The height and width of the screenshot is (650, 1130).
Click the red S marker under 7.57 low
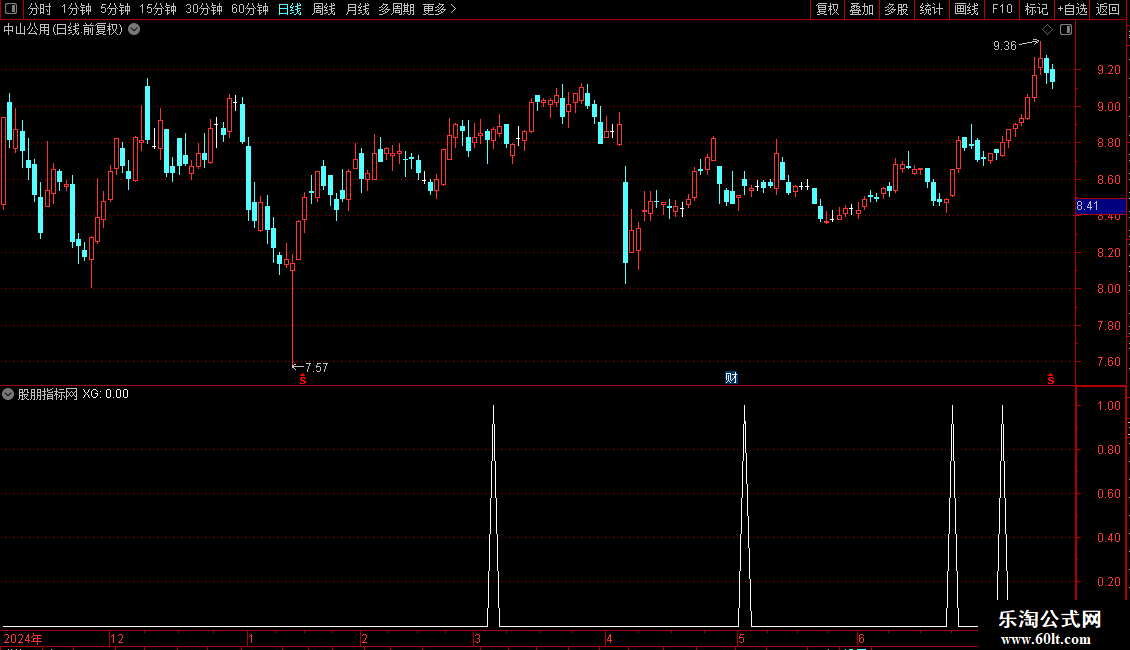(303, 379)
